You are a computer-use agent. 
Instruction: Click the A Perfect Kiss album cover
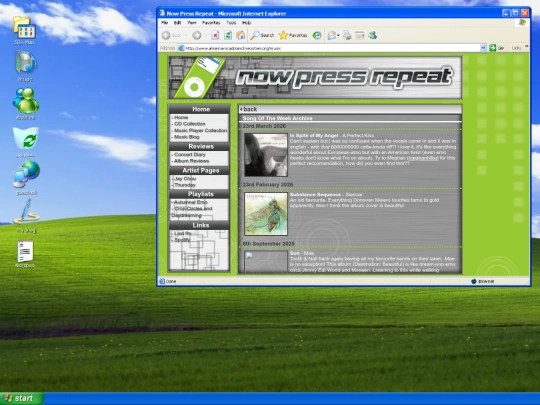266,155
